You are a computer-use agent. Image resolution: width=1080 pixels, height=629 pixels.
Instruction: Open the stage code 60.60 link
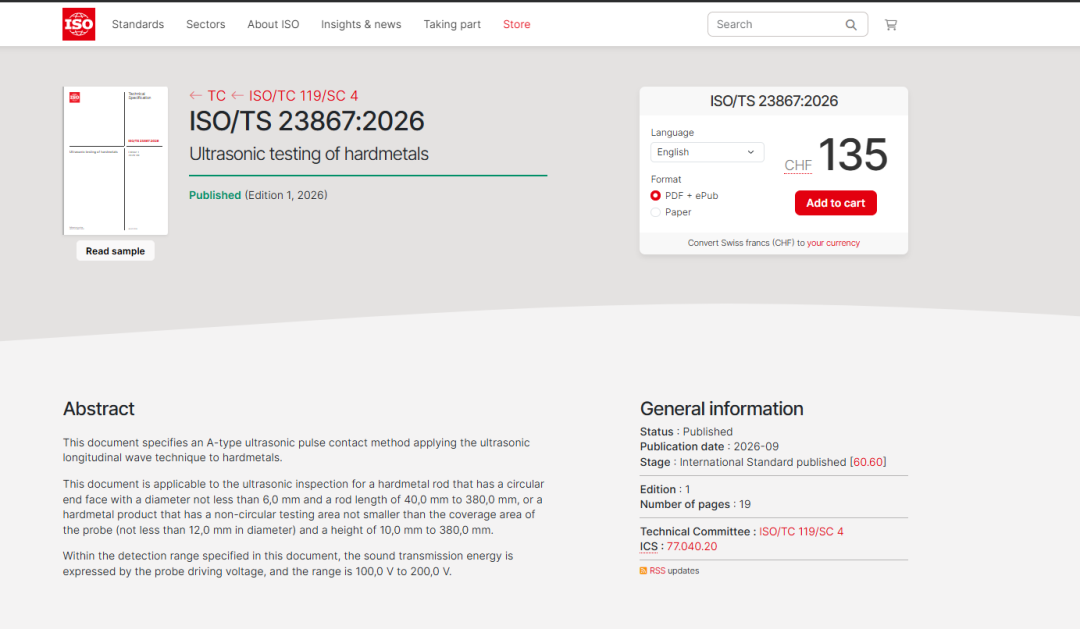click(868, 462)
